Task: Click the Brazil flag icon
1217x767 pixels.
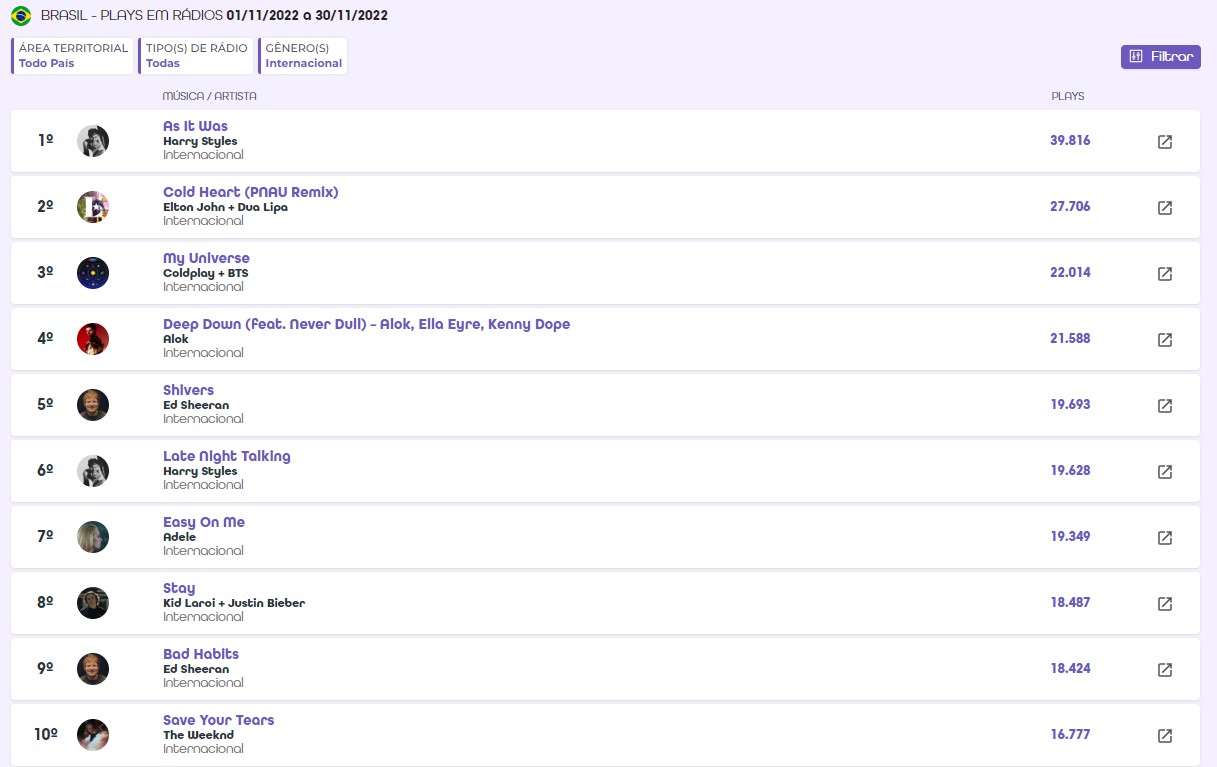Action: pos(21,16)
